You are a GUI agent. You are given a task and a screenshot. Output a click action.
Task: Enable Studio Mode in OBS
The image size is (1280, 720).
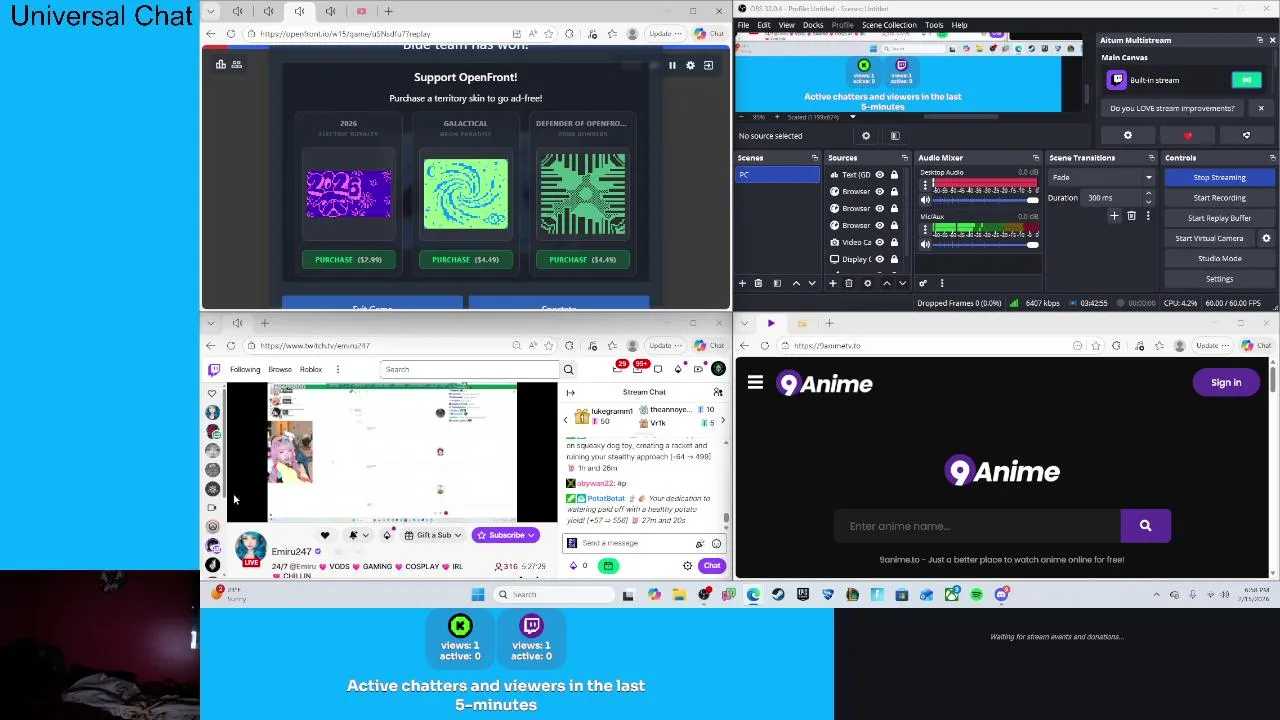click(1219, 258)
